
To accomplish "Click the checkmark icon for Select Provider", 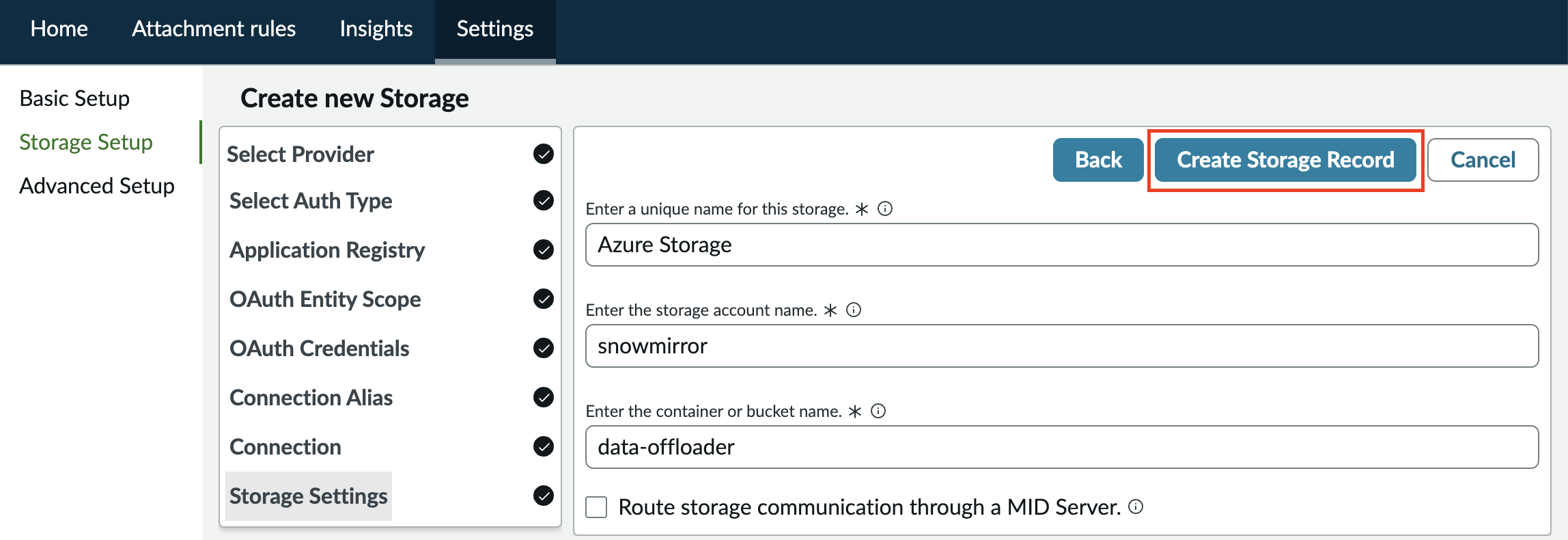I will click(544, 154).
